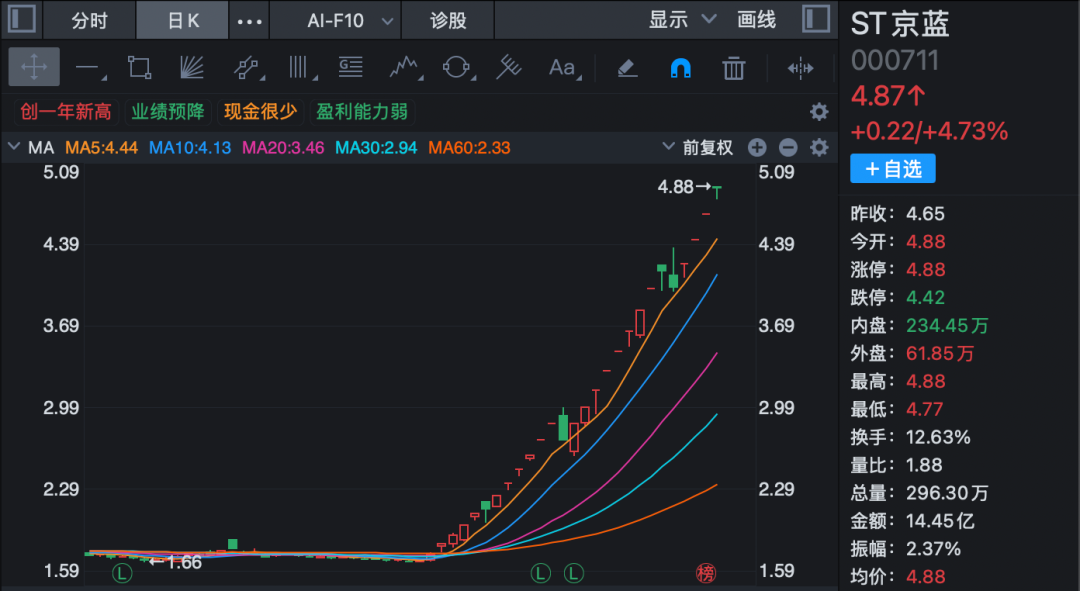Open the Aa text annotation tool
The width and height of the screenshot is (1080, 591).
point(562,67)
